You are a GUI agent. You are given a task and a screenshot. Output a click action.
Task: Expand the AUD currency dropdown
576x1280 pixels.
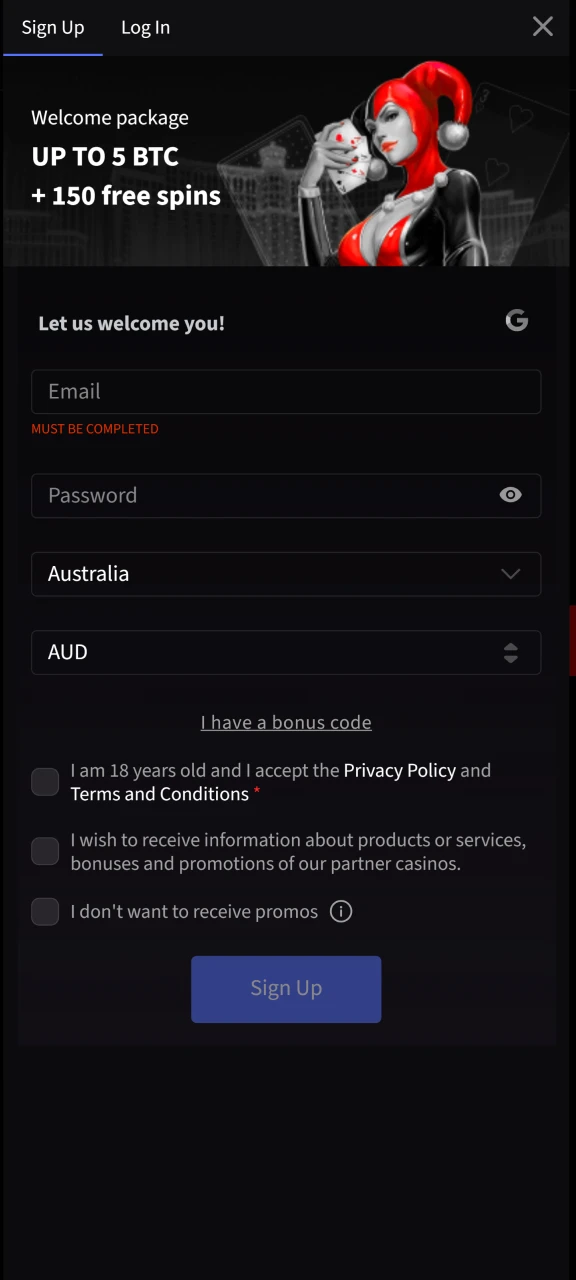(286, 652)
